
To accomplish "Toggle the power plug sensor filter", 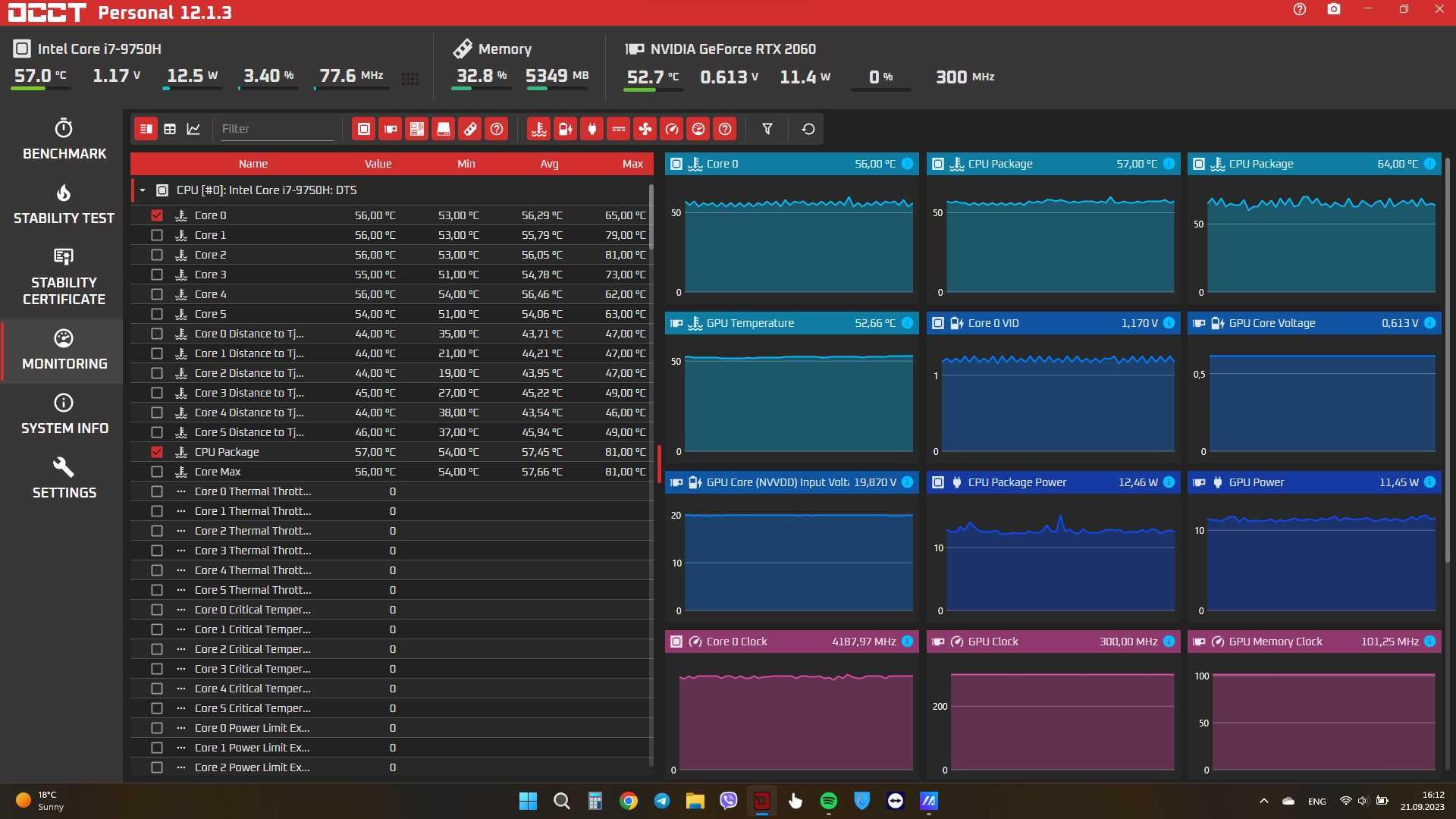I will pyautogui.click(x=592, y=129).
